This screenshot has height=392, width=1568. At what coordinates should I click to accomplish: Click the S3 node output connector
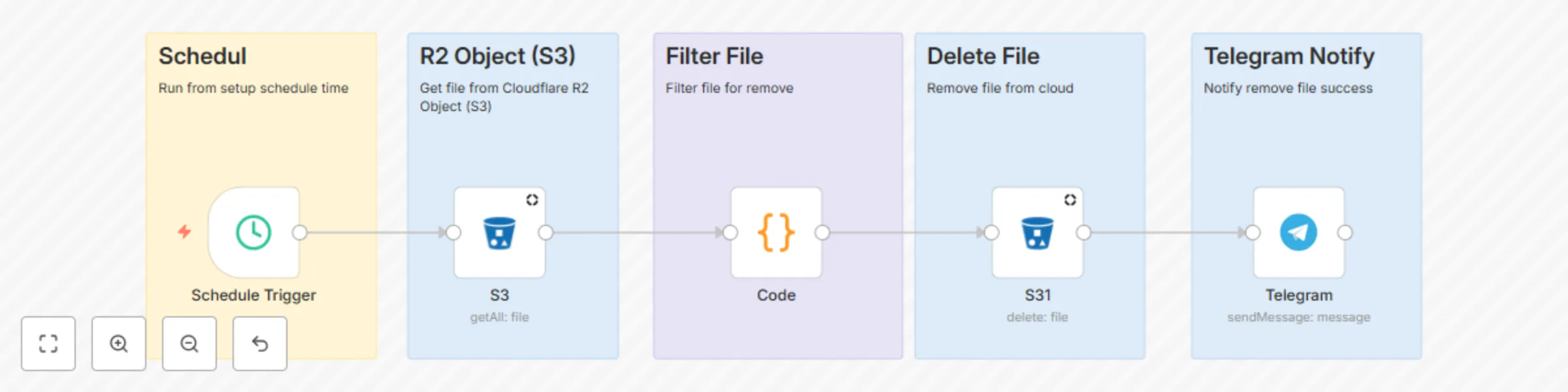(x=546, y=233)
